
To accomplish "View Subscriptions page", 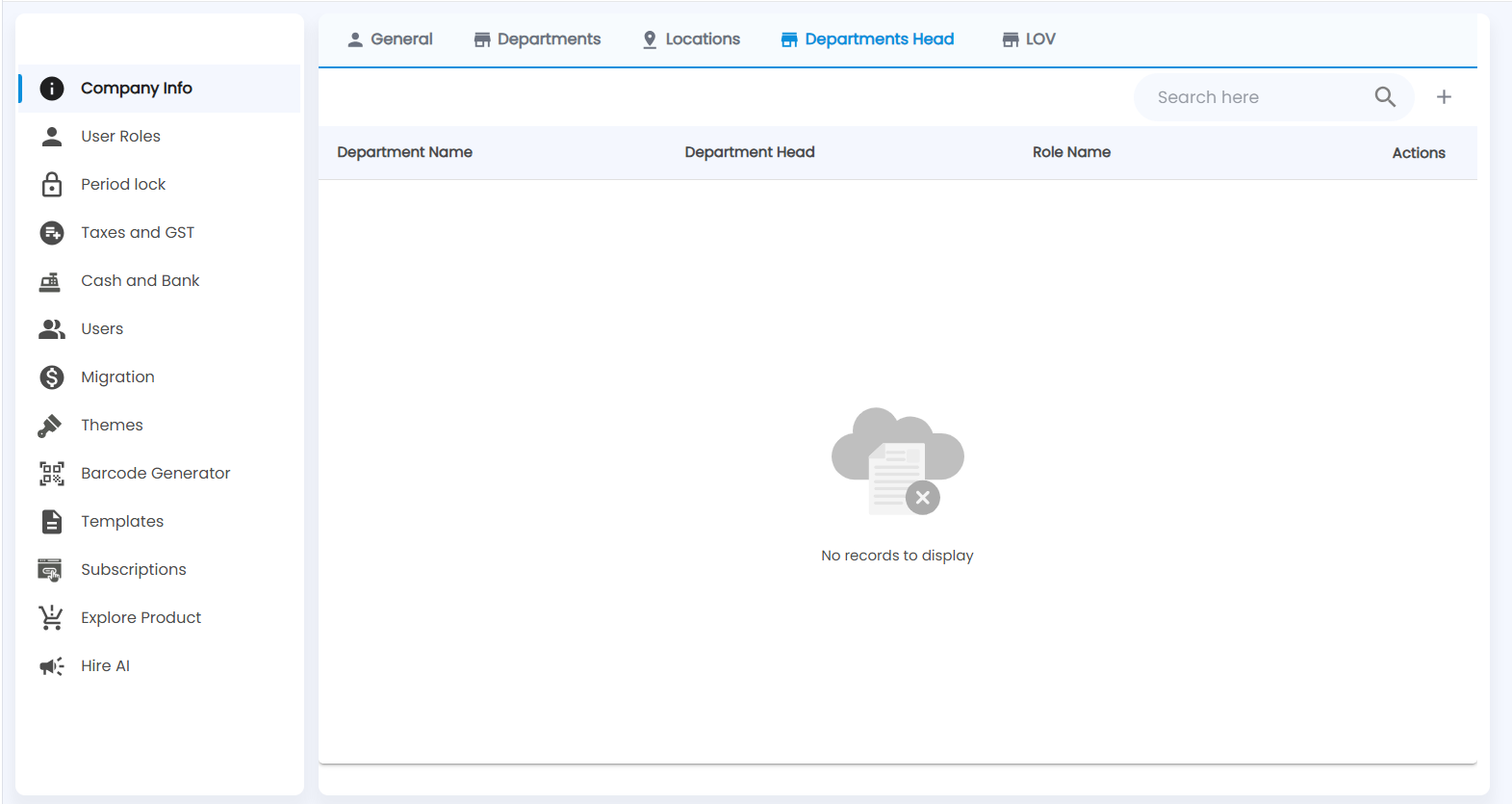I will [159, 570].
